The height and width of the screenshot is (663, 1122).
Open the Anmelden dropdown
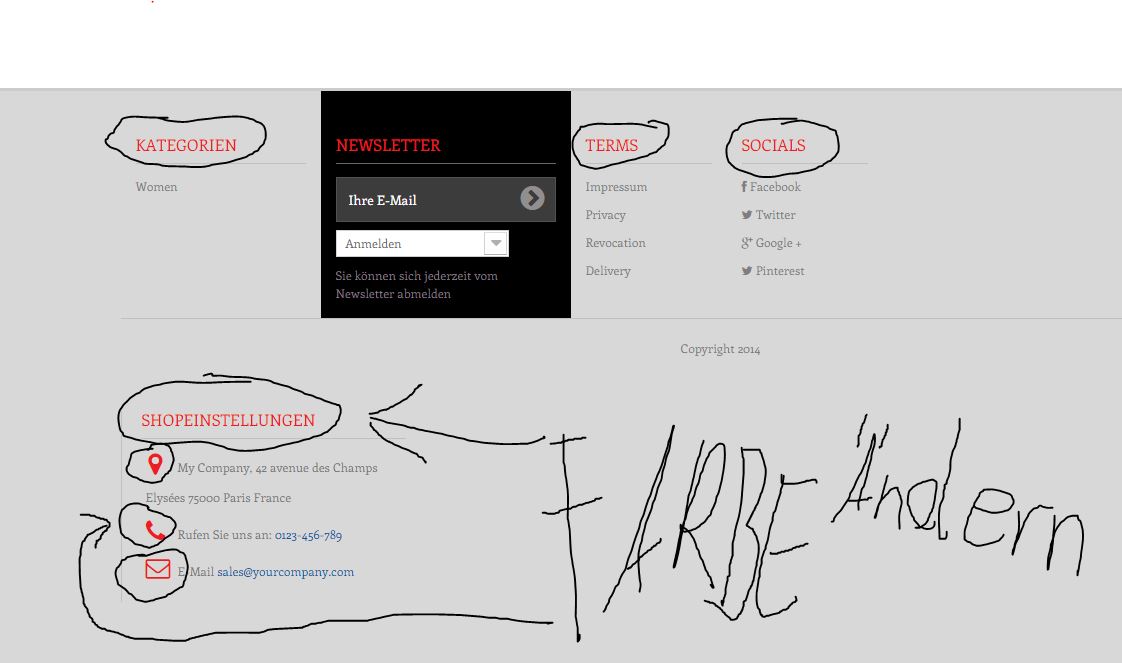pos(422,243)
